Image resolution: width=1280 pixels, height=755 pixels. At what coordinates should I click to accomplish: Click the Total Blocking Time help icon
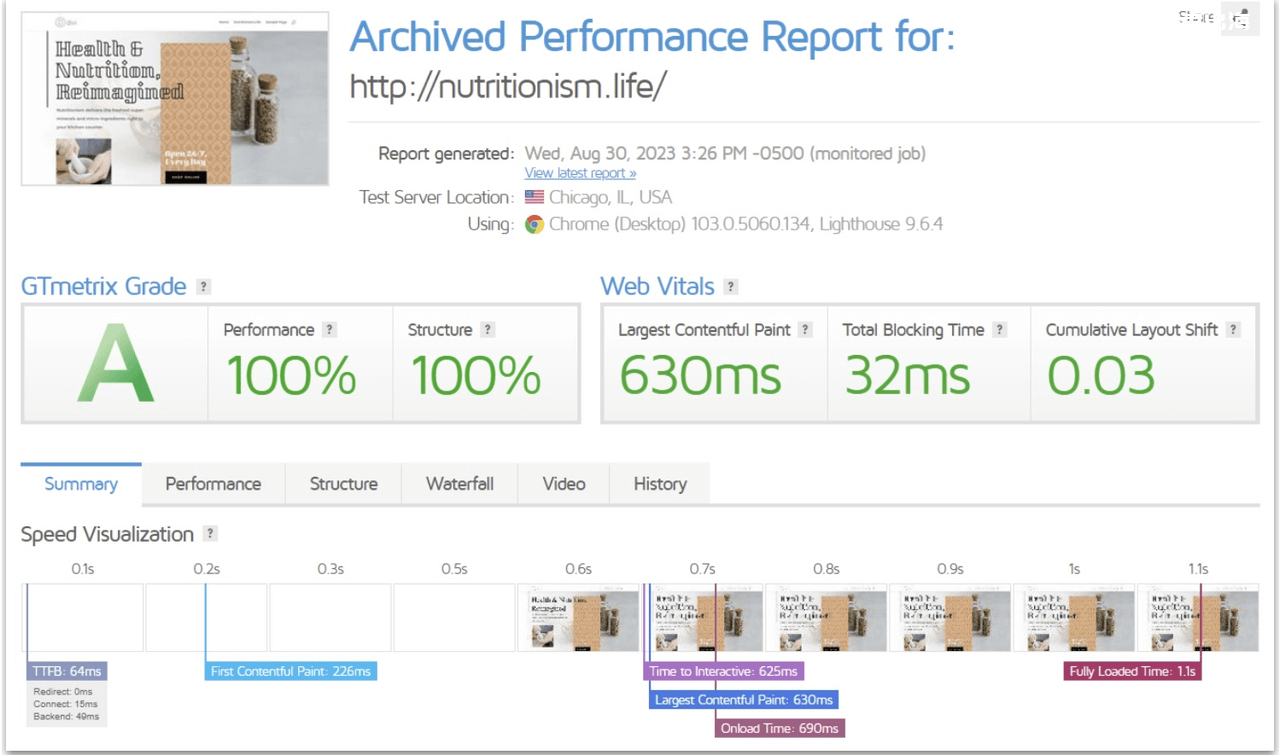click(1000, 330)
